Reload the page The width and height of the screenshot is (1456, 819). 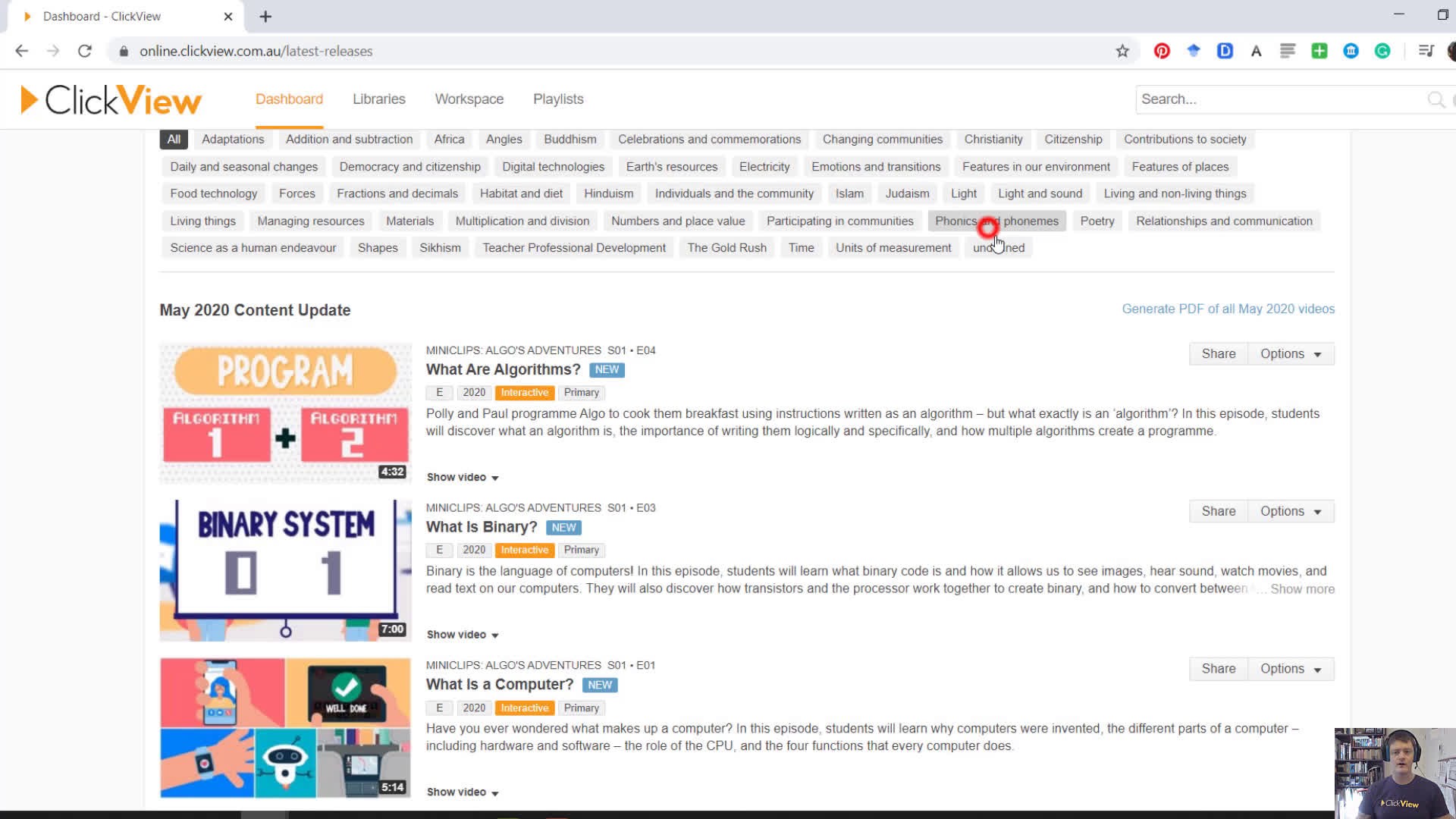(x=84, y=51)
